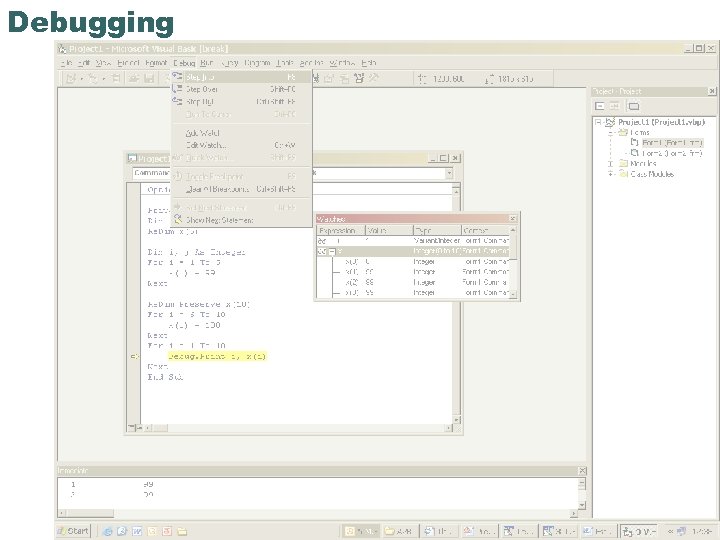
Task: Select the Class Modules folder
Action: pyautogui.click(x=652, y=174)
